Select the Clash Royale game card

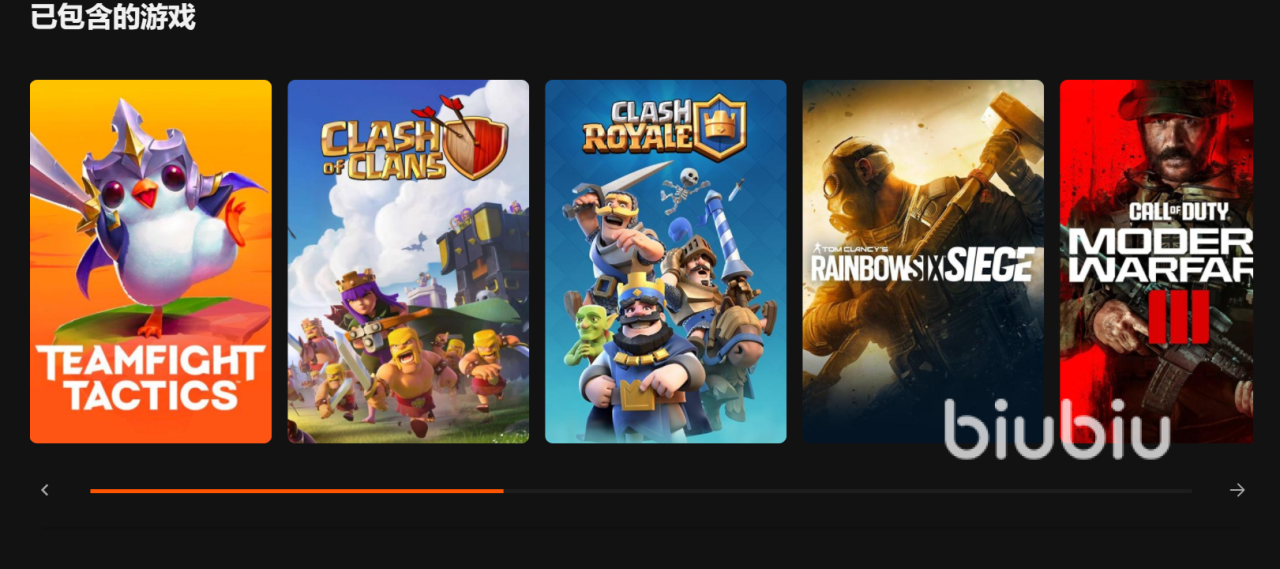(666, 261)
